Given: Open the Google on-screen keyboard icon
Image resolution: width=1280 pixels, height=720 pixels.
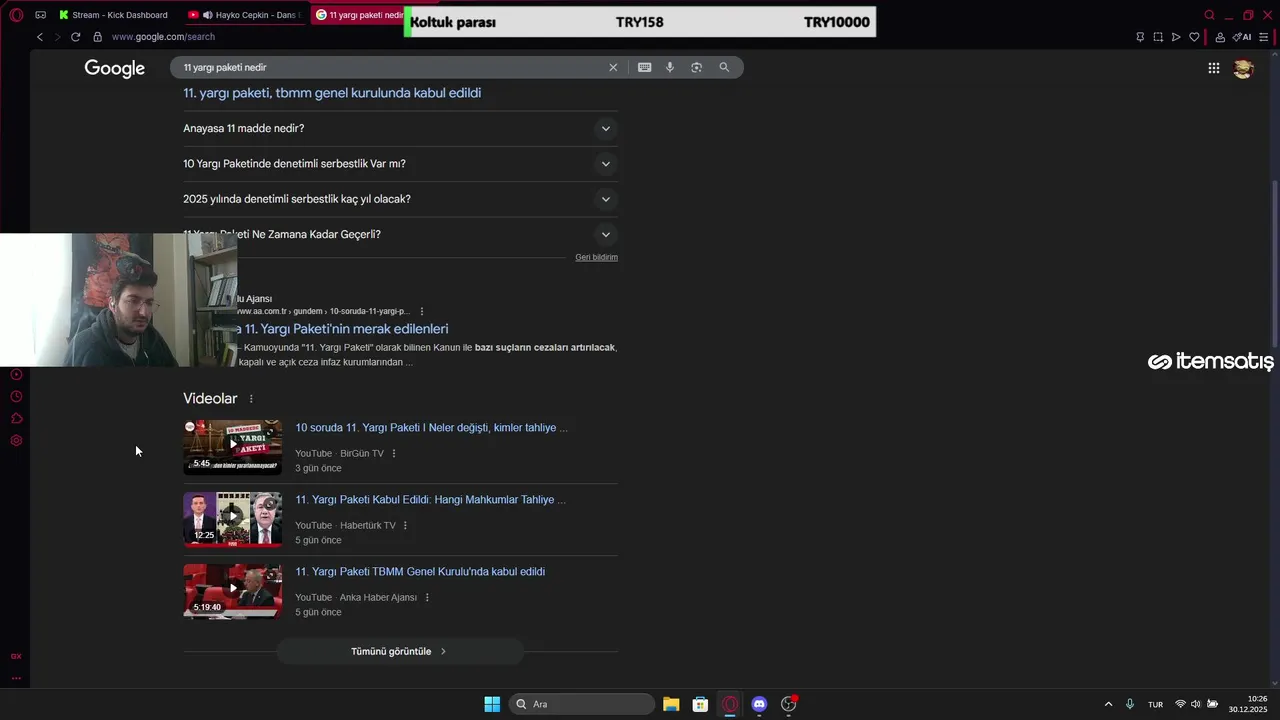Looking at the screenshot, I should click(644, 67).
